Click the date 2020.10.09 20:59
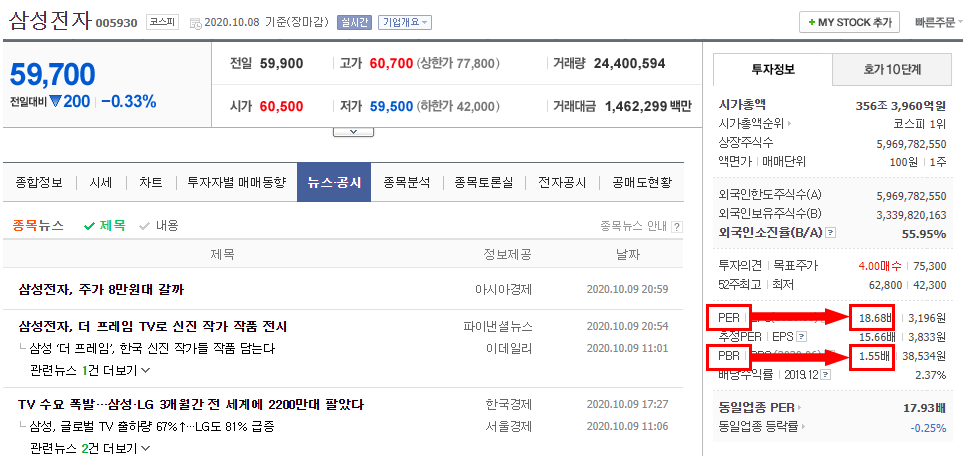Viewport: 970px width, 456px height. 627,289
